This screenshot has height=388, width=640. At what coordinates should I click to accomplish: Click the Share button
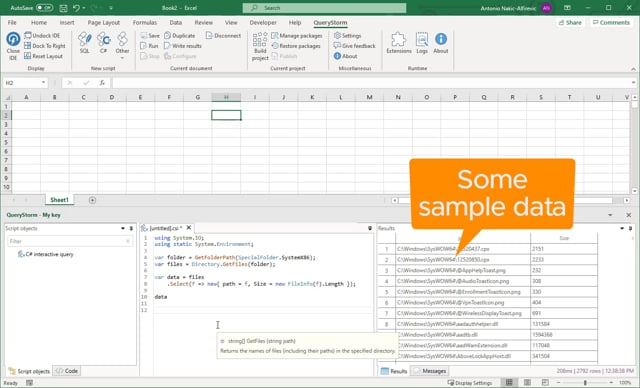tap(570, 22)
